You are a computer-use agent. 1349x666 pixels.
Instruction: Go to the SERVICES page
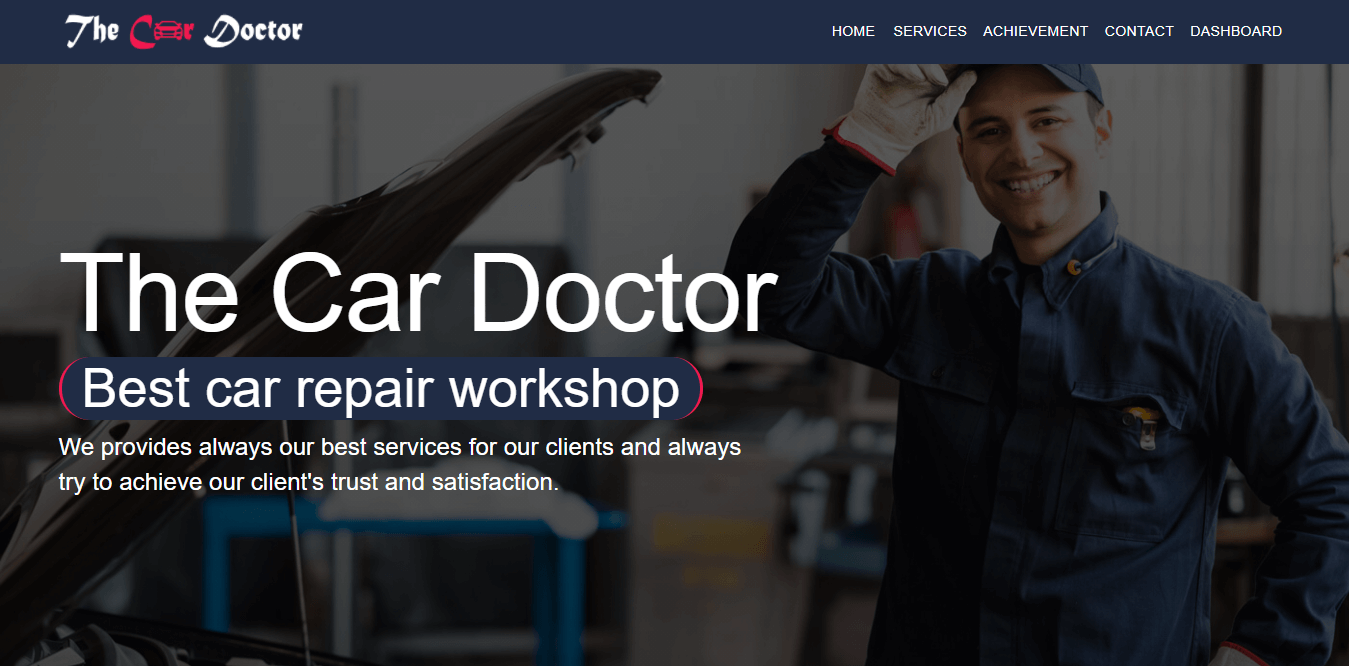coord(930,31)
